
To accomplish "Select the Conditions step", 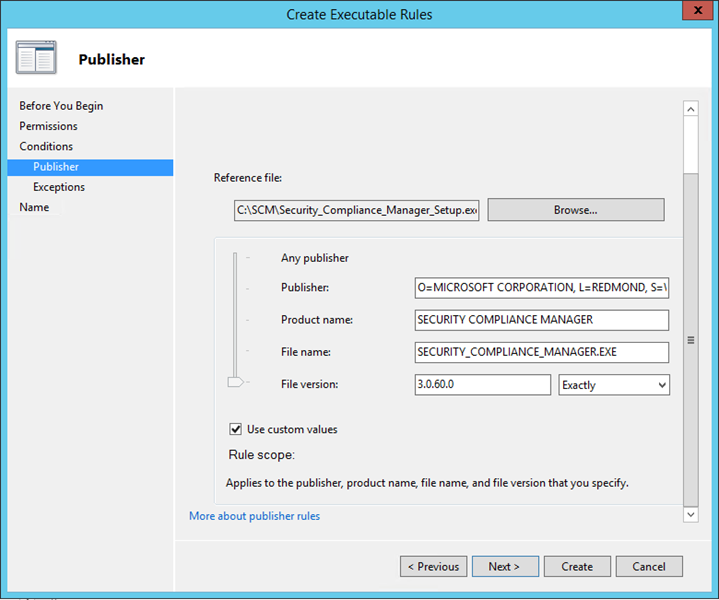I will coord(46,146).
